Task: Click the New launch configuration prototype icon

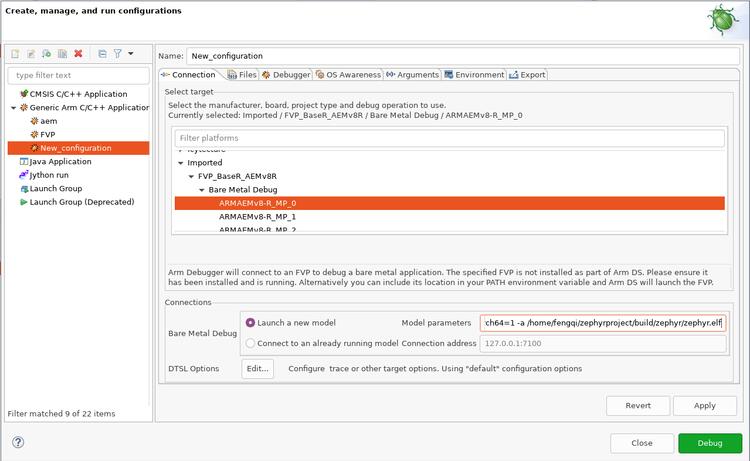Action: [x=32, y=53]
